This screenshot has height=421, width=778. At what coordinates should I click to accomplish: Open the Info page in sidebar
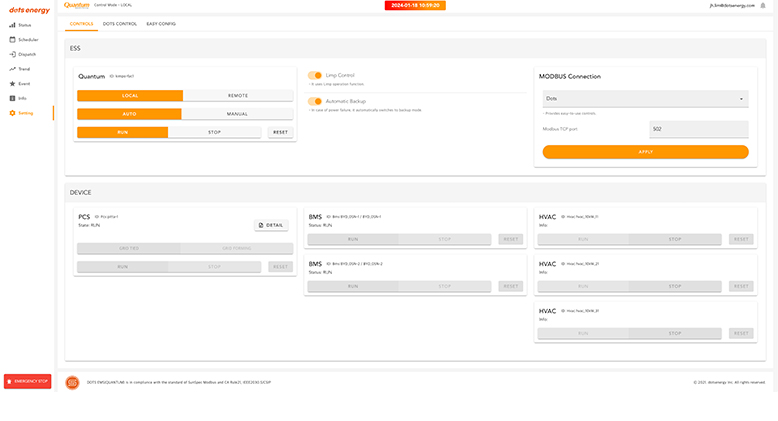click(22, 98)
